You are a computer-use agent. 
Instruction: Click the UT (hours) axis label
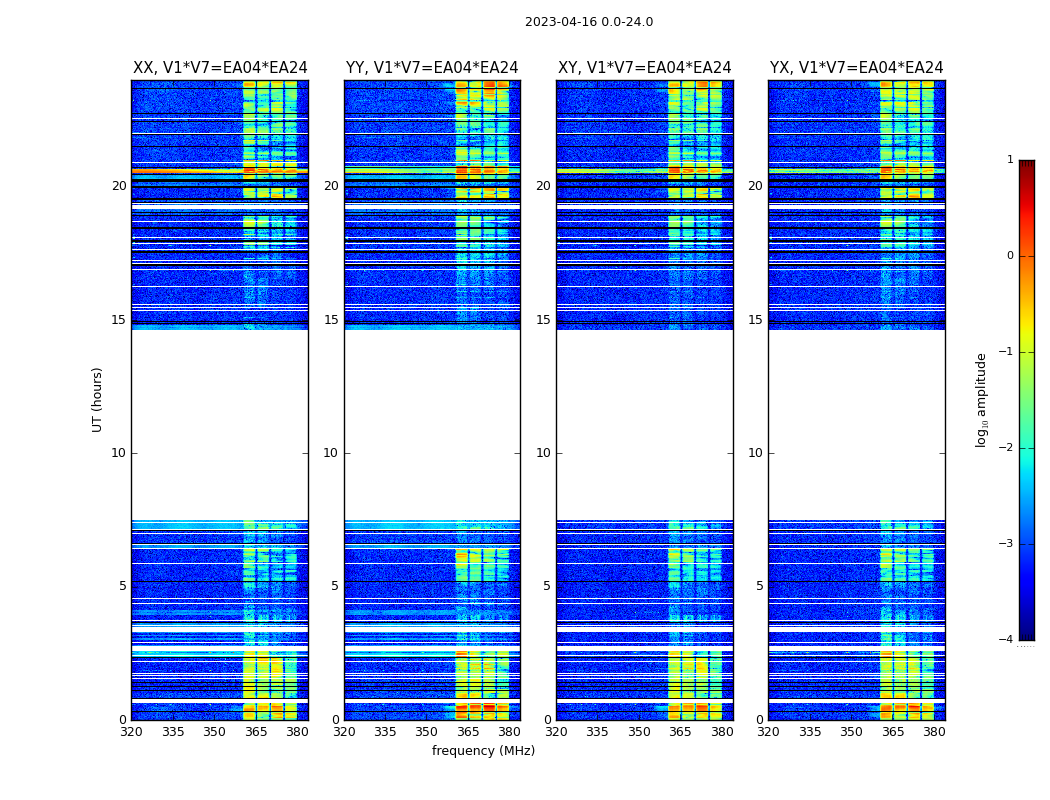pos(98,400)
